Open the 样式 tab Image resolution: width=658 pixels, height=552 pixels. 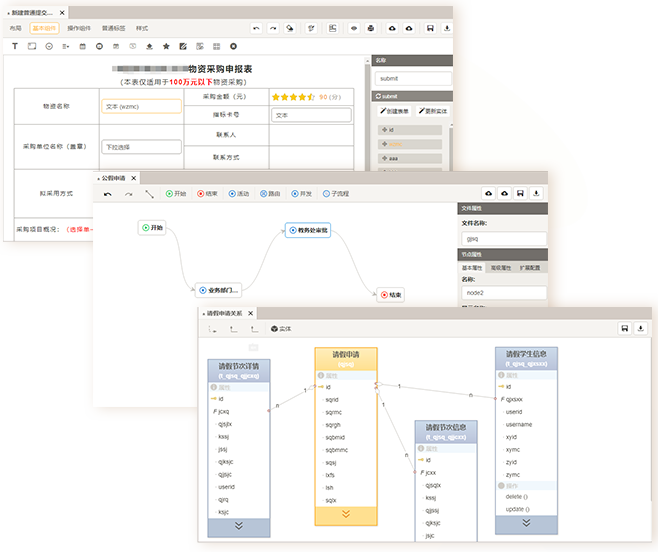[142, 29]
